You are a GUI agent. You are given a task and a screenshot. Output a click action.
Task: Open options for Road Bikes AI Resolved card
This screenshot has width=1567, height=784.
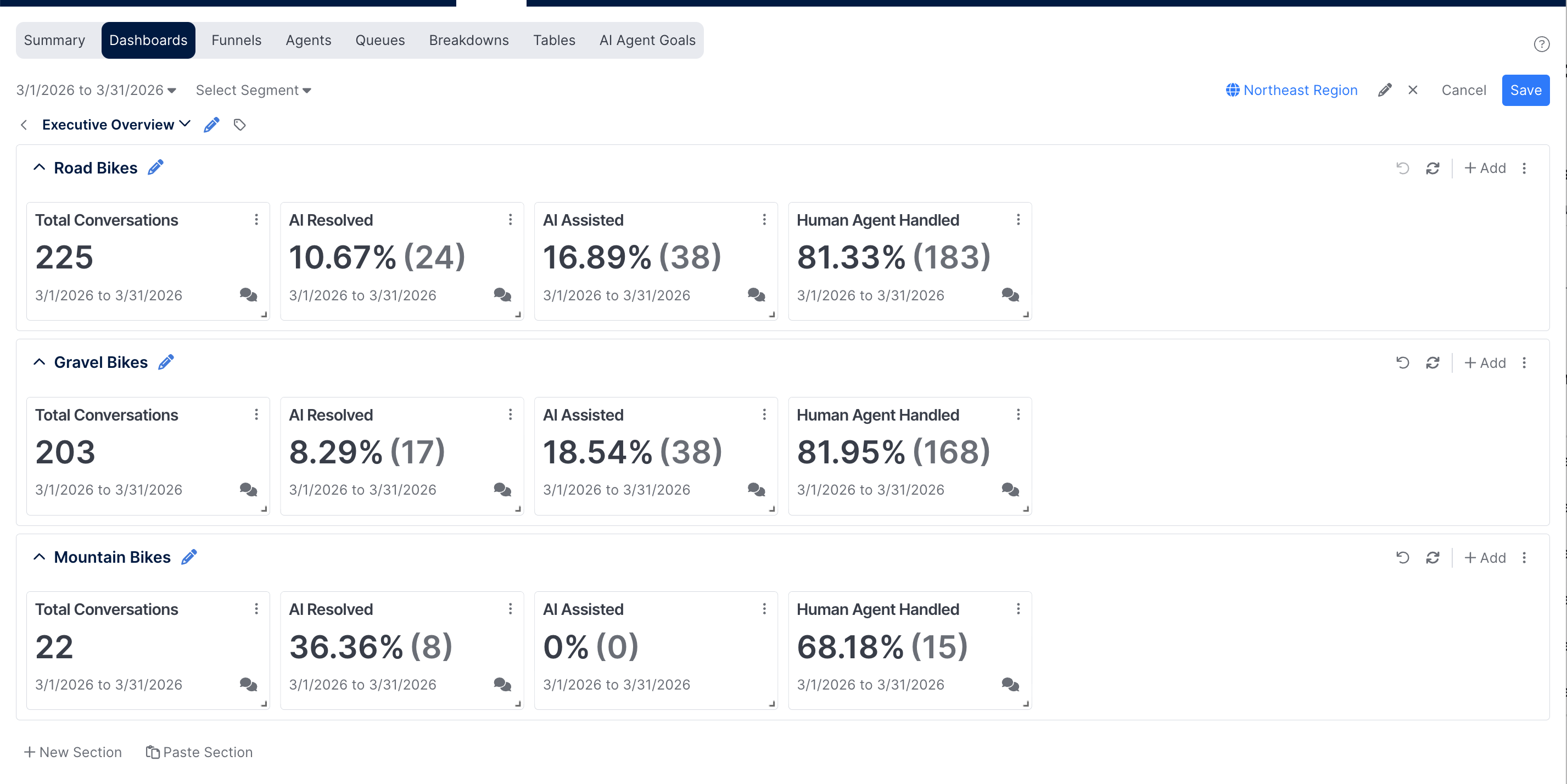click(x=511, y=220)
